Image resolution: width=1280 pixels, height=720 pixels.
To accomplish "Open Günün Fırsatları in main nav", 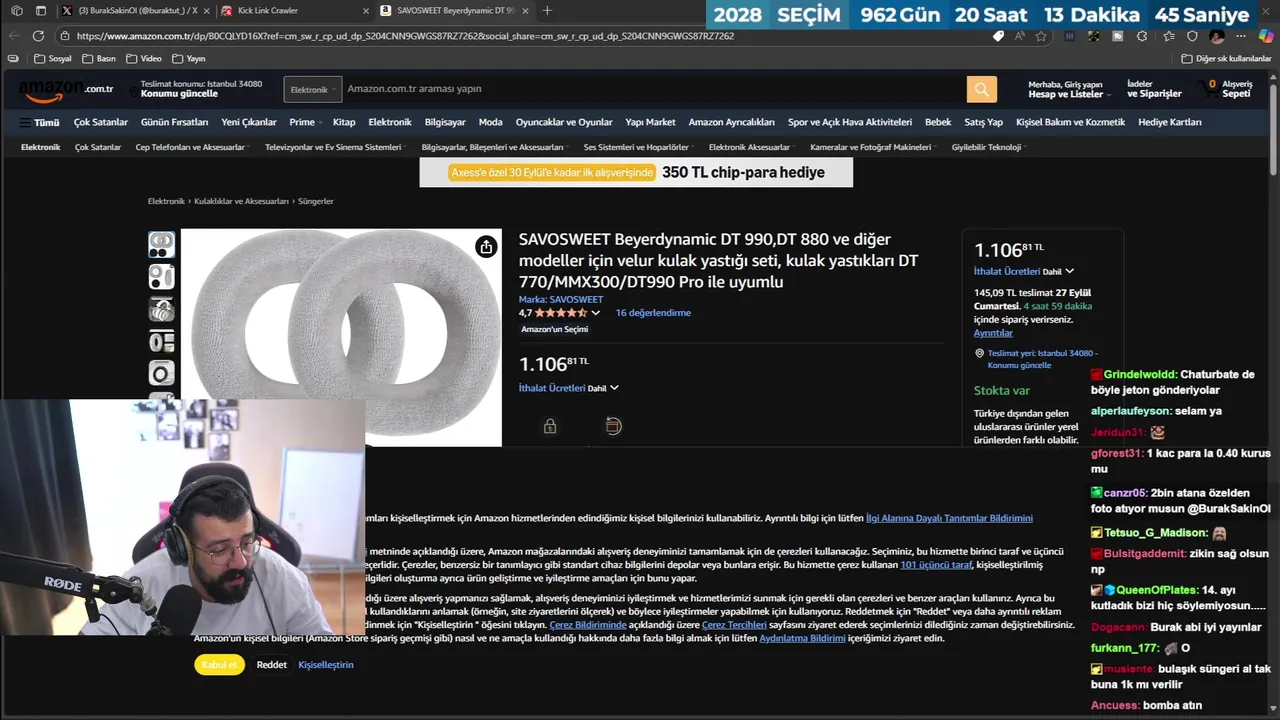I will pyautogui.click(x=175, y=122).
